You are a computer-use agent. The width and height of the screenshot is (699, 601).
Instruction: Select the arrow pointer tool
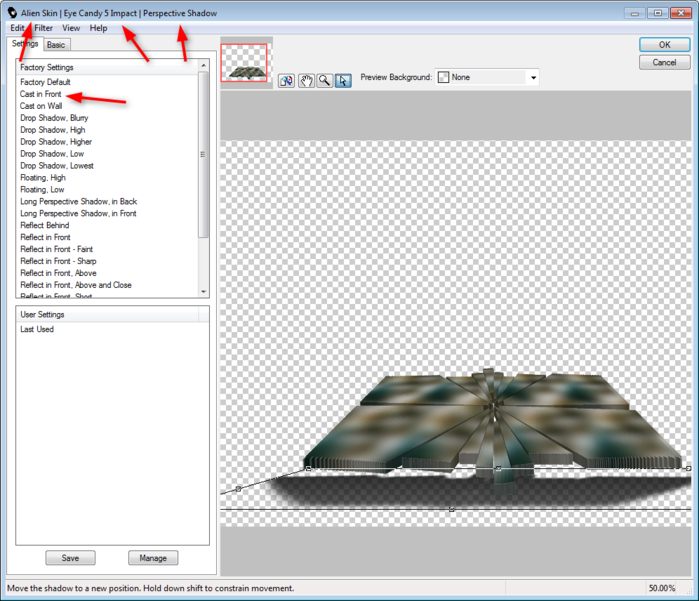pyautogui.click(x=343, y=81)
